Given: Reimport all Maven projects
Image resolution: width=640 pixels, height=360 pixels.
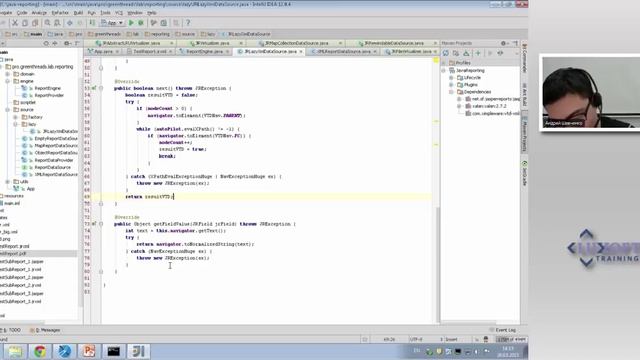Looking at the screenshot, I should (x=446, y=53).
